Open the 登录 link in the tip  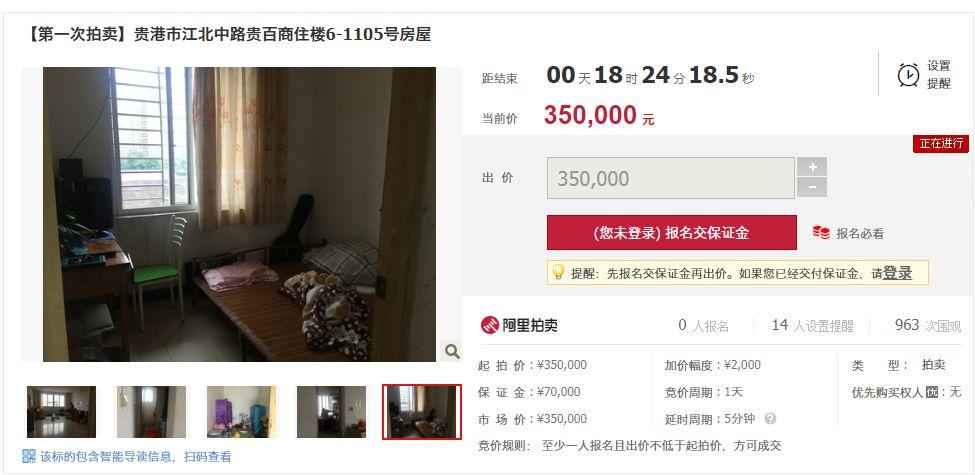coord(897,272)
